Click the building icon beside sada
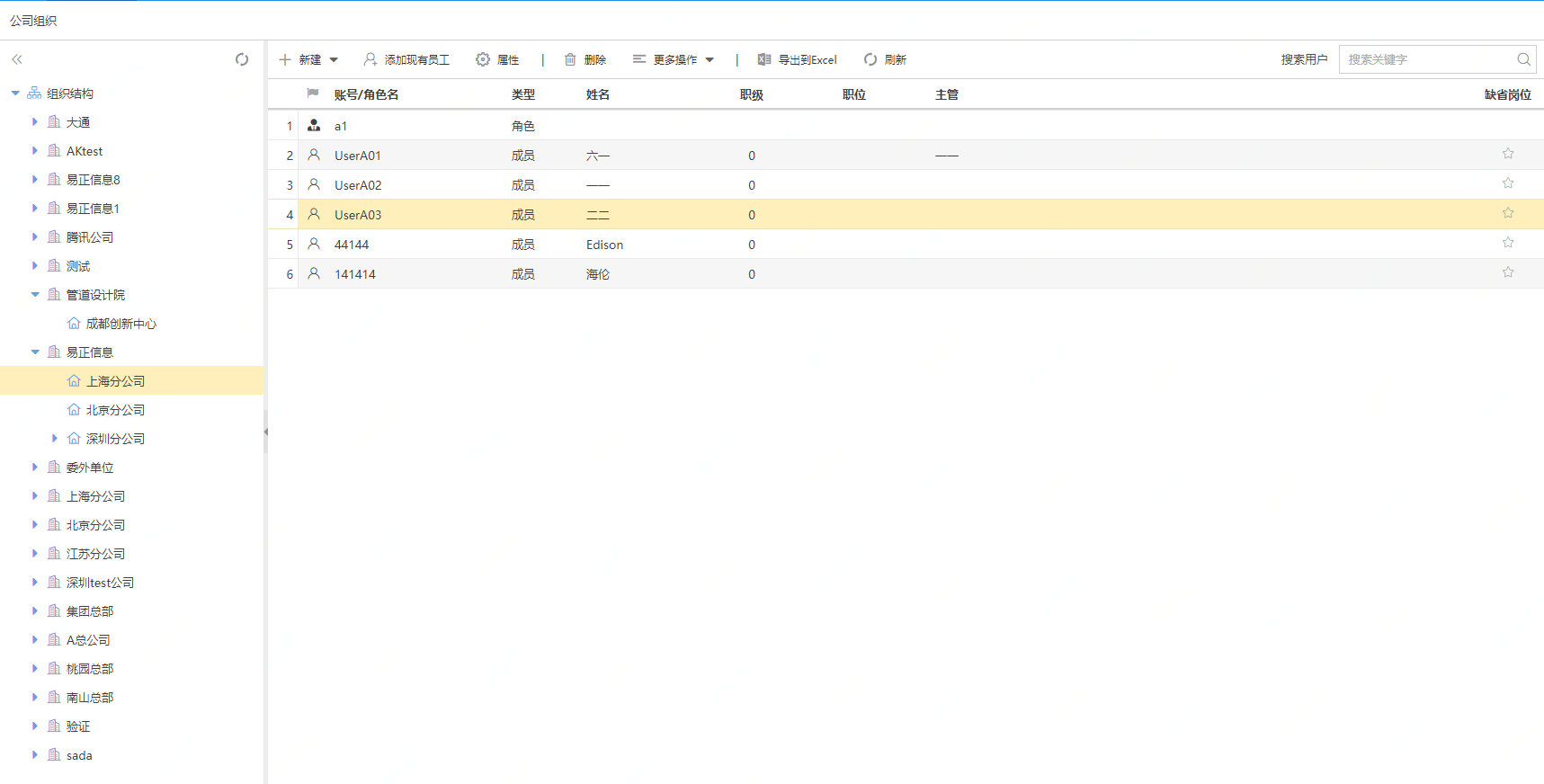This screenshot has height=784, width=1544. point(54,755)
